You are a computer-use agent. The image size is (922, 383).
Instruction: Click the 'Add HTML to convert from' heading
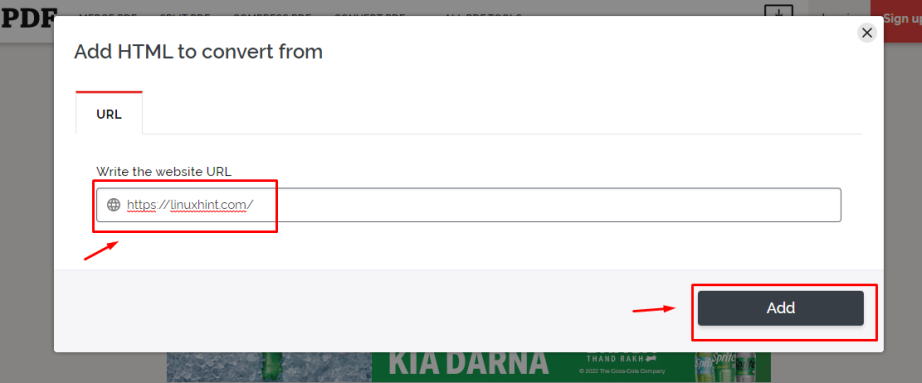[x=198, y=52]
